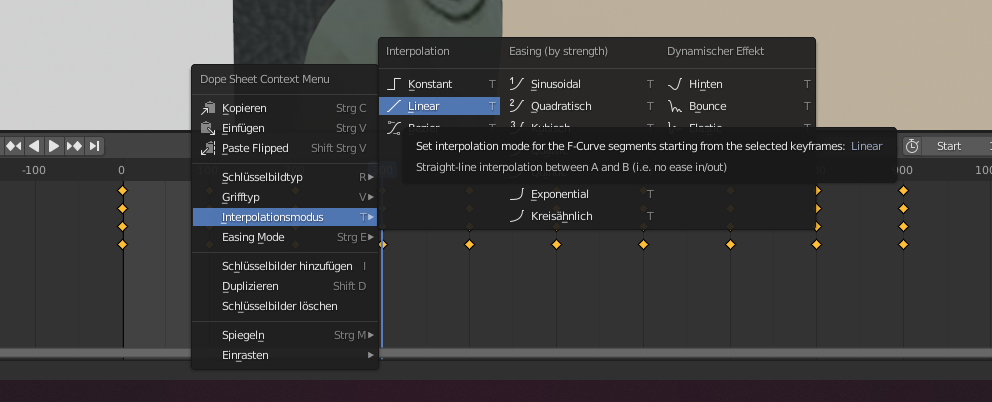The height and width of the screenshot is (402, 992).
Task: Select Exponential easing curve
Action: 559,194
